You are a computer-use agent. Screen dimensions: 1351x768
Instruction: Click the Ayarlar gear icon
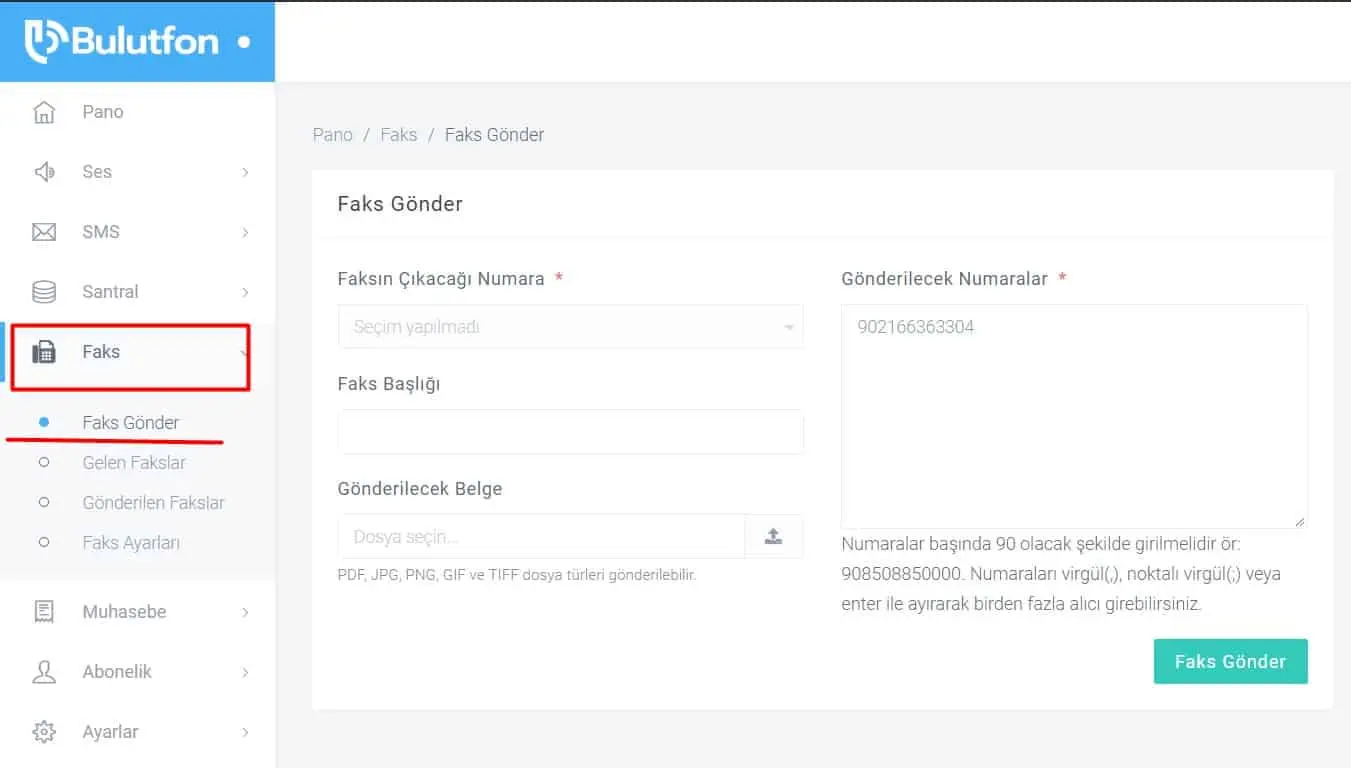(x=44, y=732)
